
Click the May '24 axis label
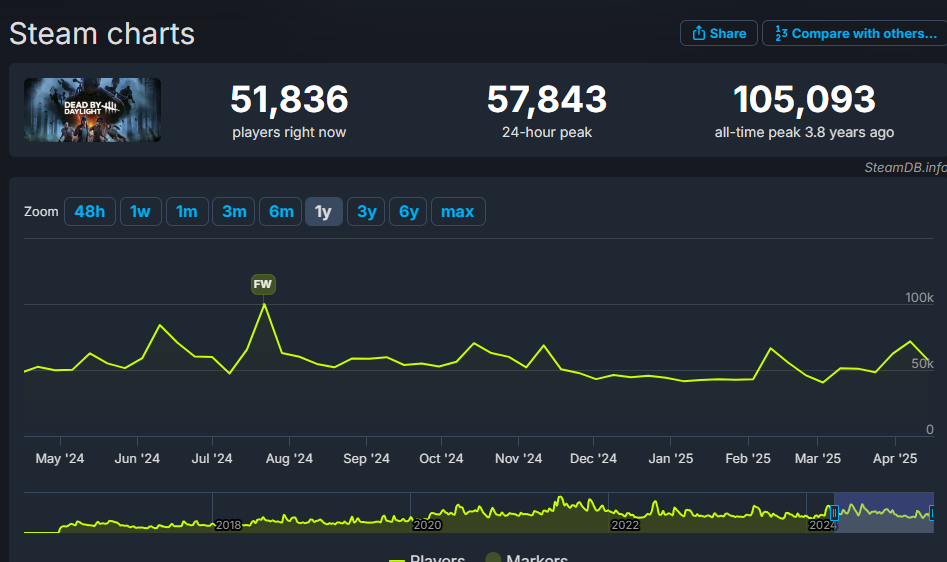(x=60, y=458)
